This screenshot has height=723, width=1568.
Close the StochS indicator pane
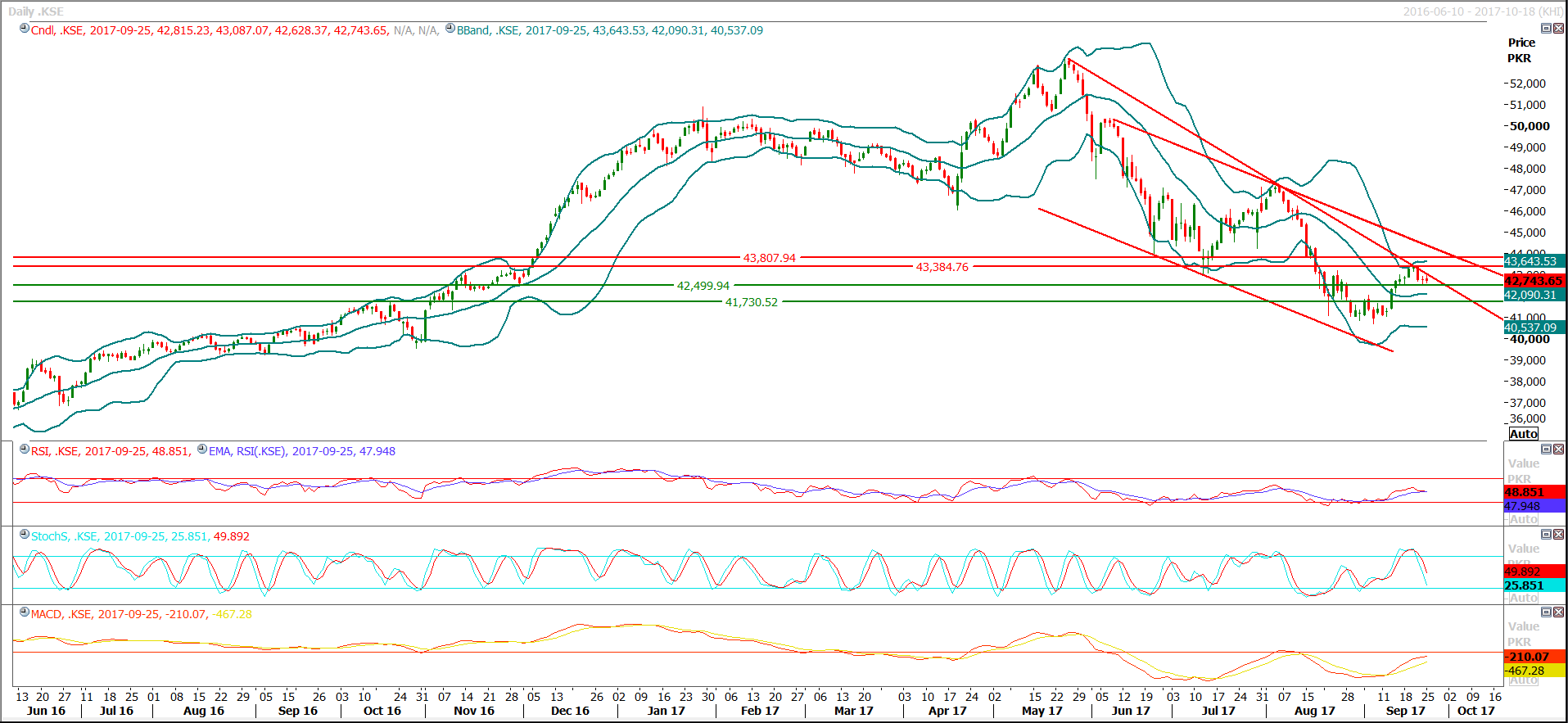click(x=1558, y=534)
